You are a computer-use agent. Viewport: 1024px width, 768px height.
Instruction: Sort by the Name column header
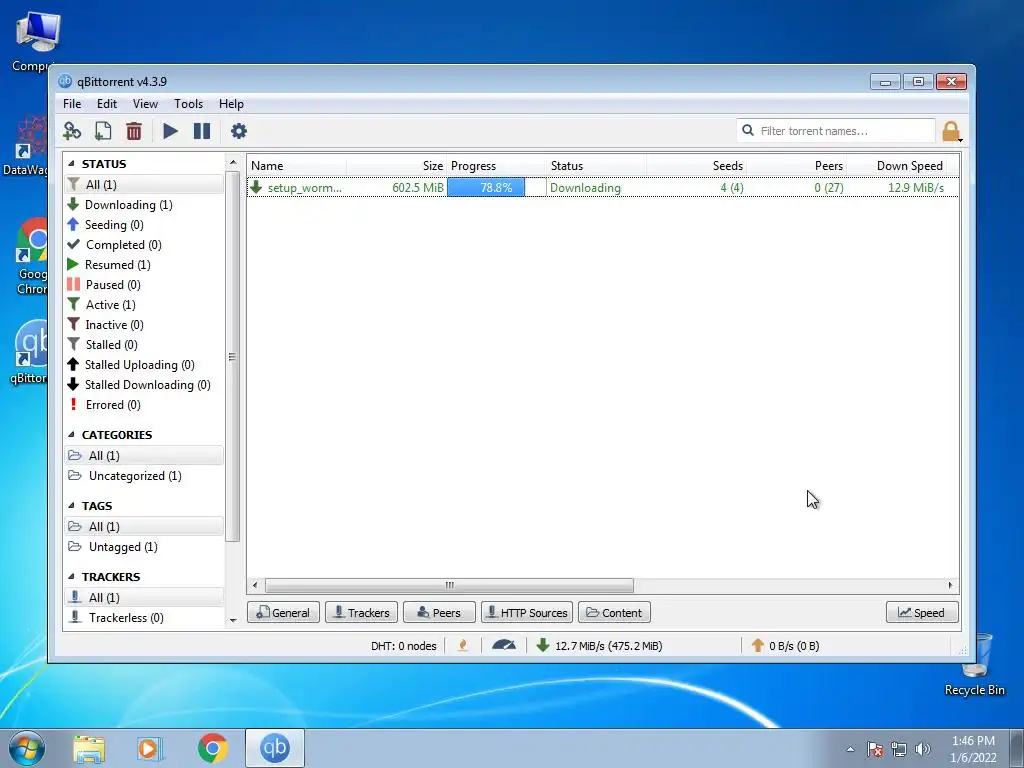pyautogui.click(x=296, y=166)
